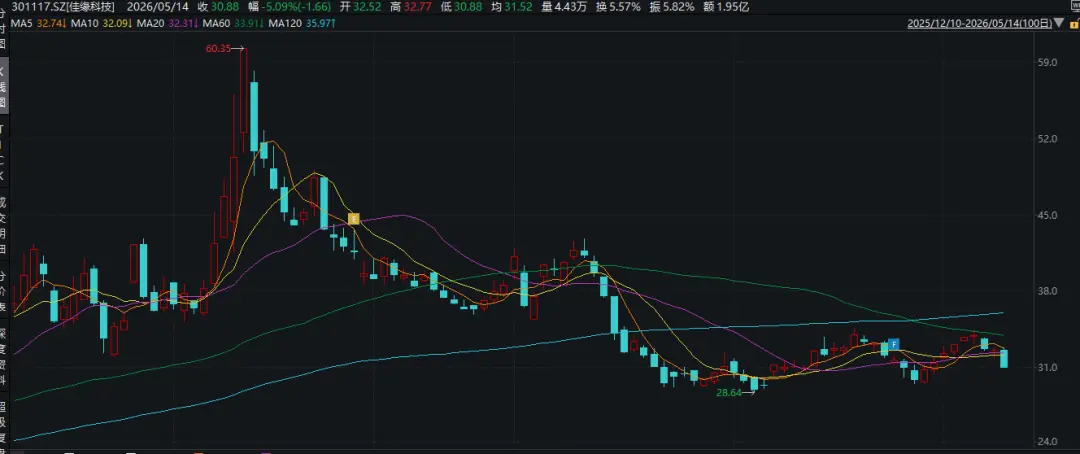Screen dimensions: 1080x454
Task: Click the 24.0 price axis label
Action: (x=1048, y=443)
